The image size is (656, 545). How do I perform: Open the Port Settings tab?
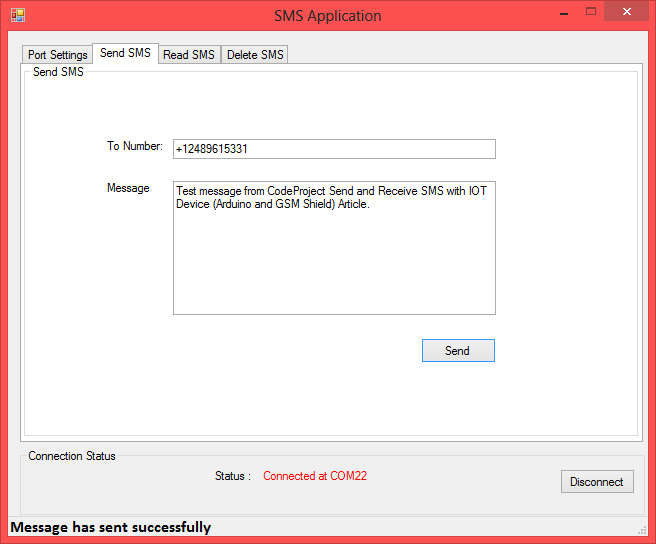[x=57, y=55]
